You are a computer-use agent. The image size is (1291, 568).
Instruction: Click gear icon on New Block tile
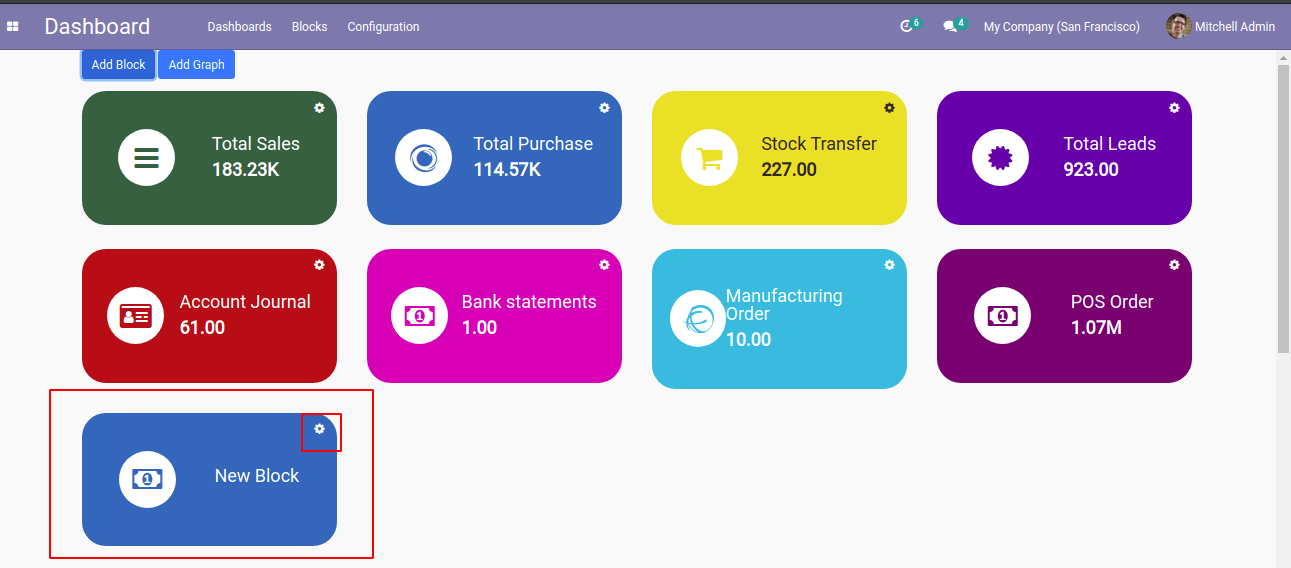click(320, 429)
